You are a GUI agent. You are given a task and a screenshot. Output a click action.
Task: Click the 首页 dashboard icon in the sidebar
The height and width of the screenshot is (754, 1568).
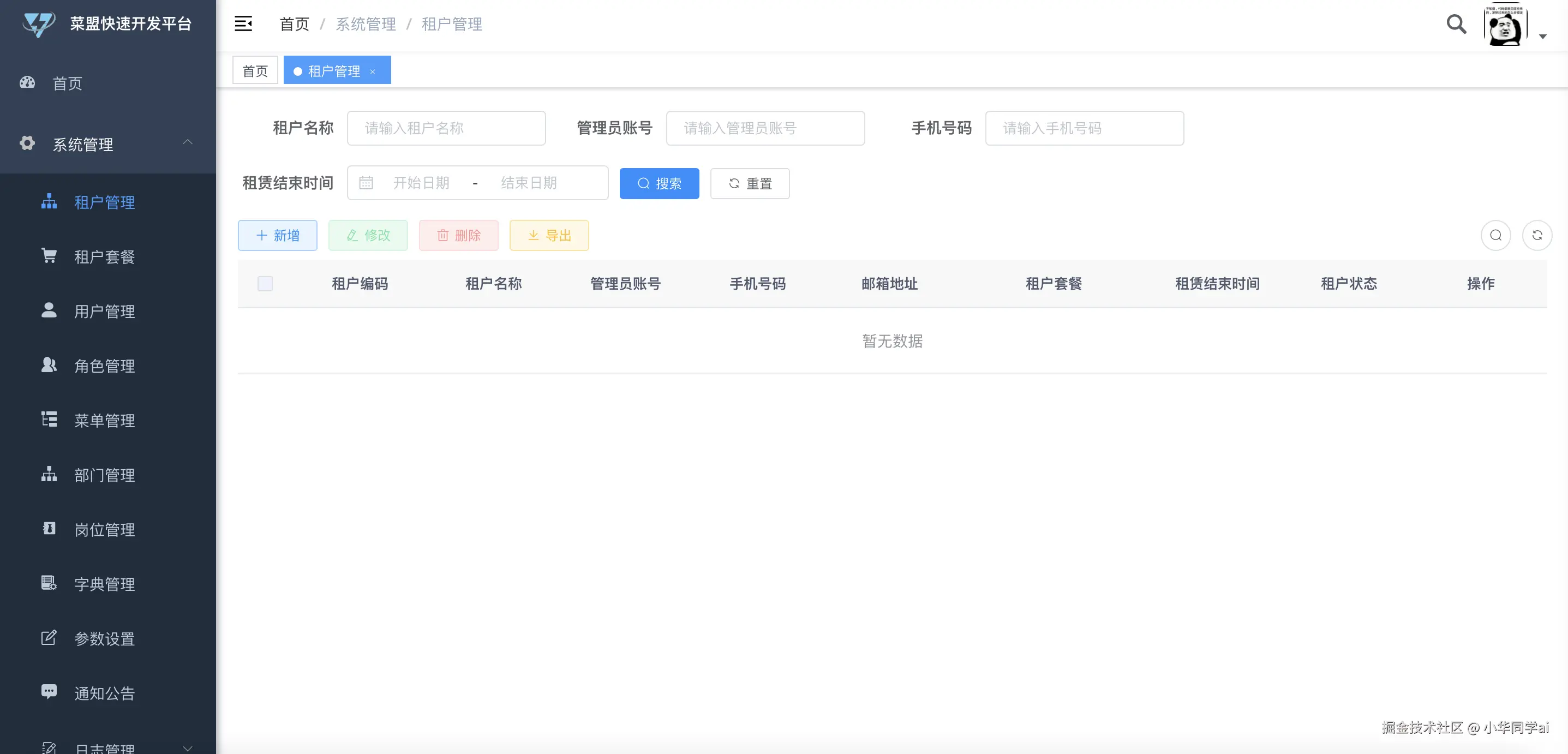click(27, 83)
